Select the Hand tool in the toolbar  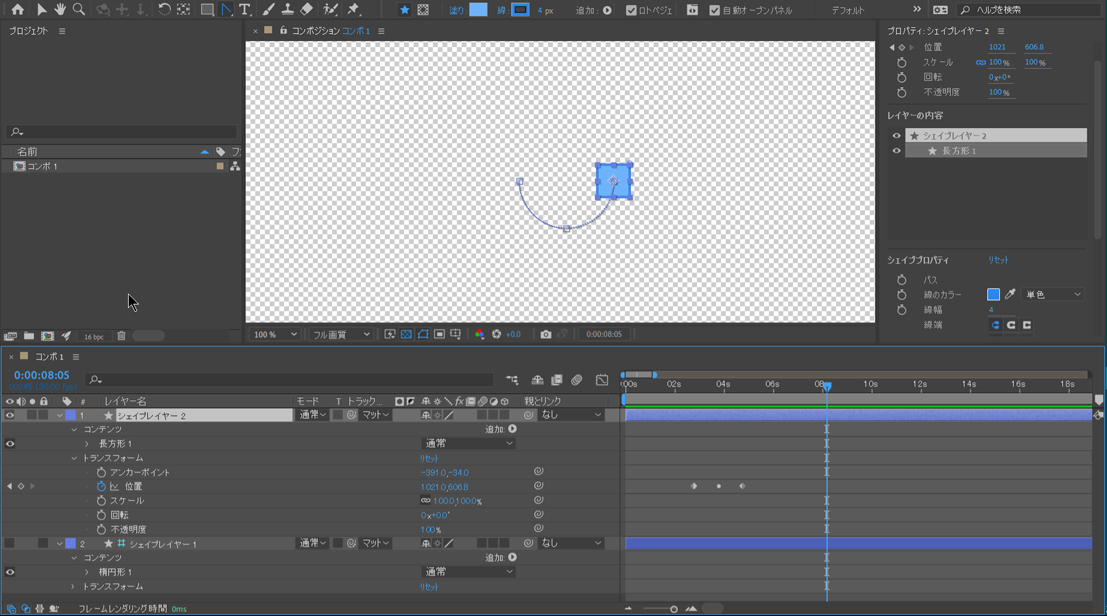60,10
